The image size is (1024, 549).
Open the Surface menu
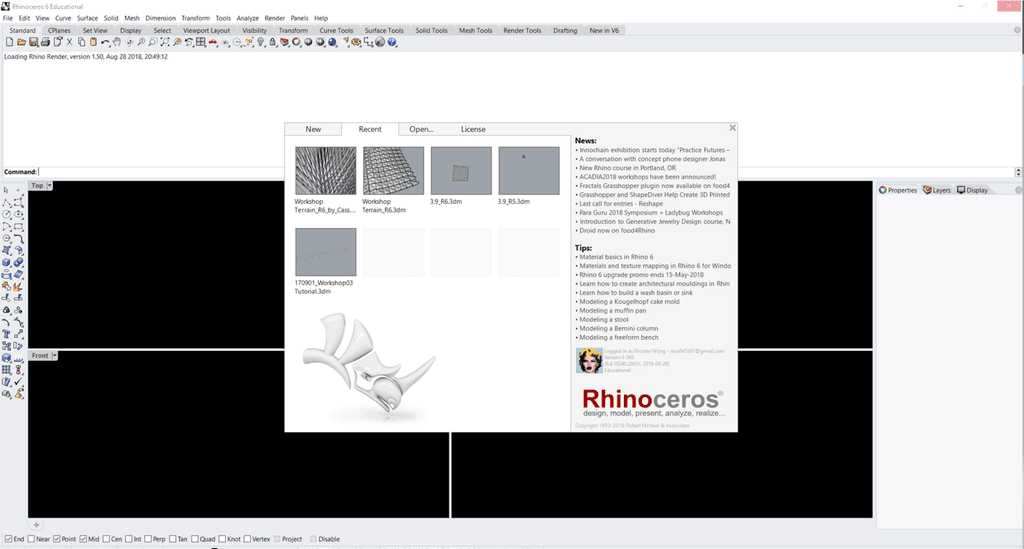(x=87, y=18)
